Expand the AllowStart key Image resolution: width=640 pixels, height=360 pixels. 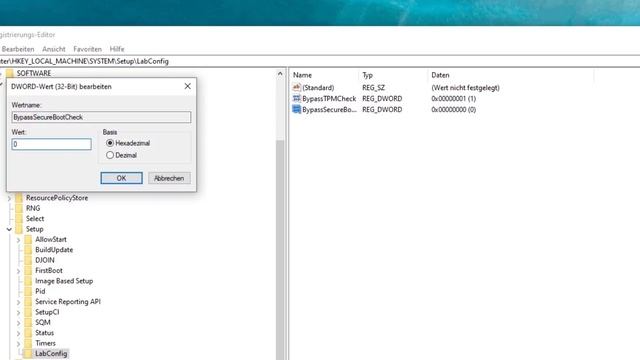click(x=18, y=240)
